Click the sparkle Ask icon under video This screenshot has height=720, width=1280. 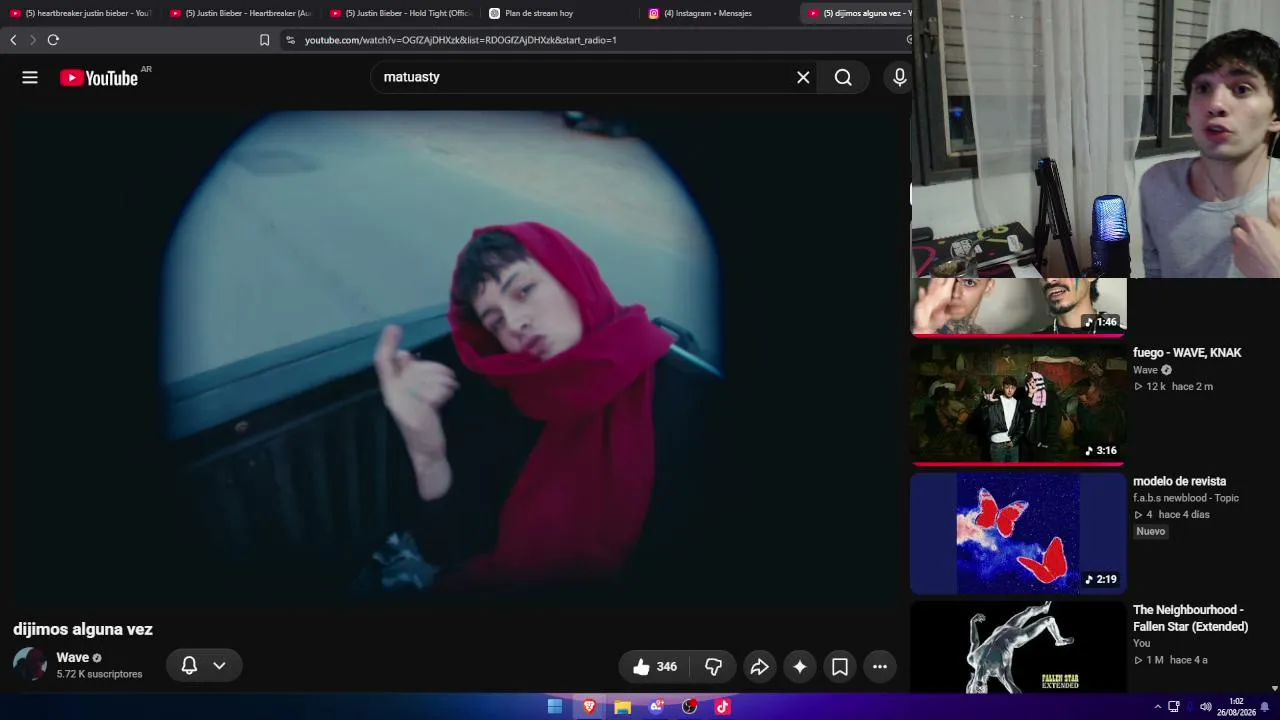coord(800,667)
